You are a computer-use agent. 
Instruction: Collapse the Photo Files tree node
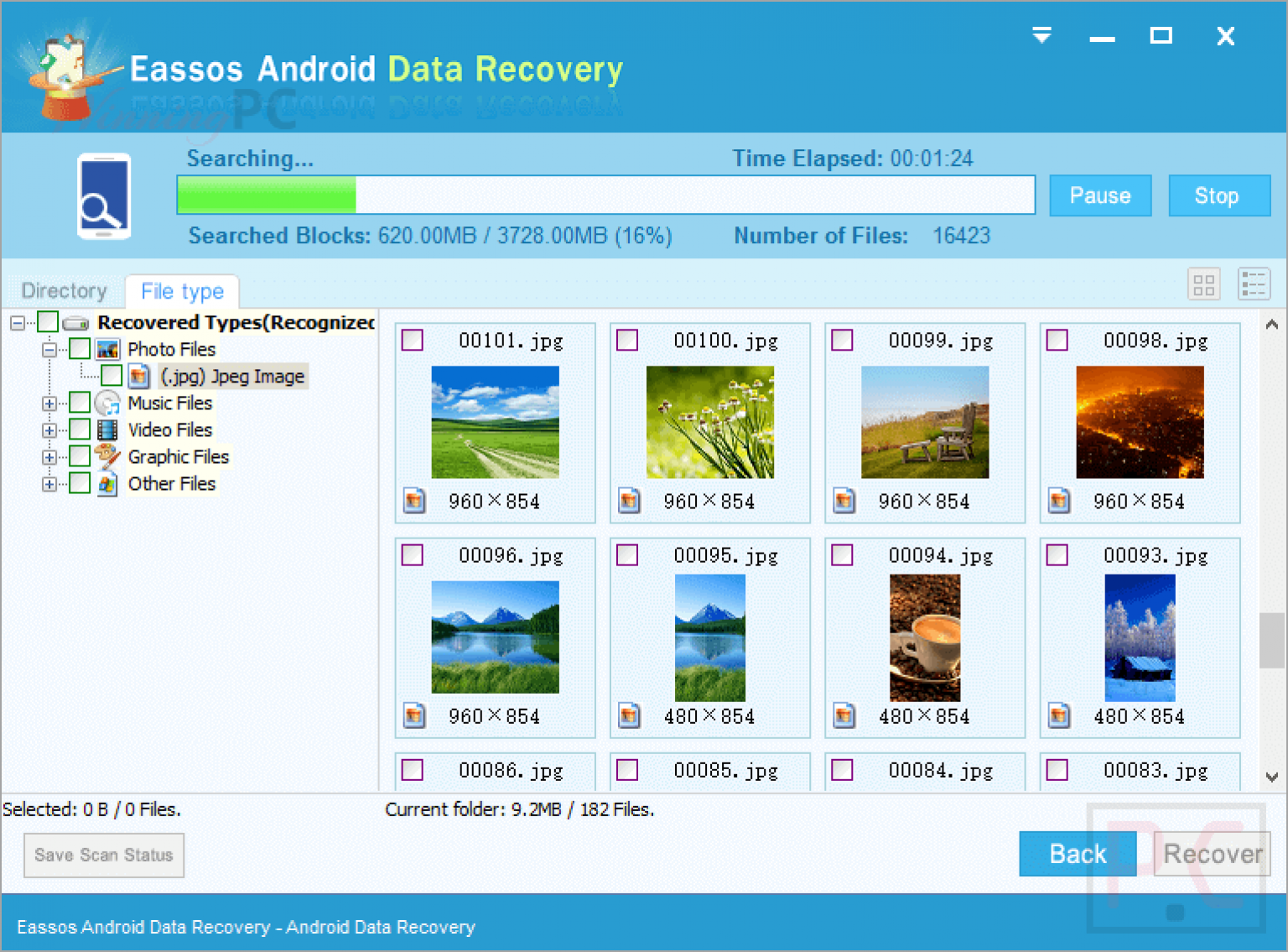click(49, 350)
